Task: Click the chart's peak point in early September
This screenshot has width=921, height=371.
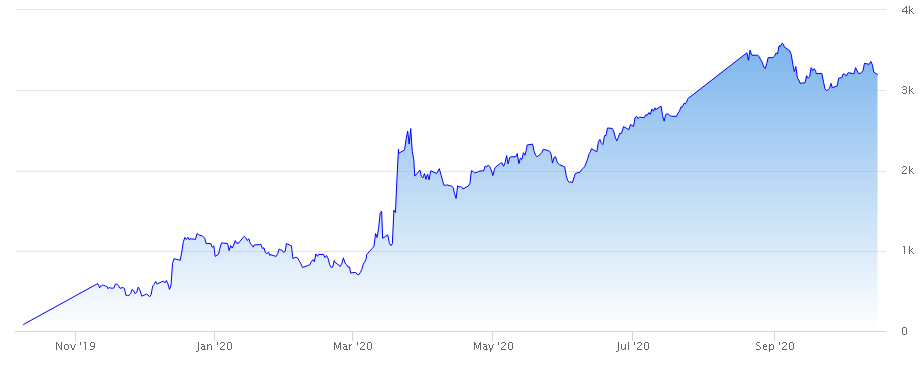Action: [x=782, y=44]
